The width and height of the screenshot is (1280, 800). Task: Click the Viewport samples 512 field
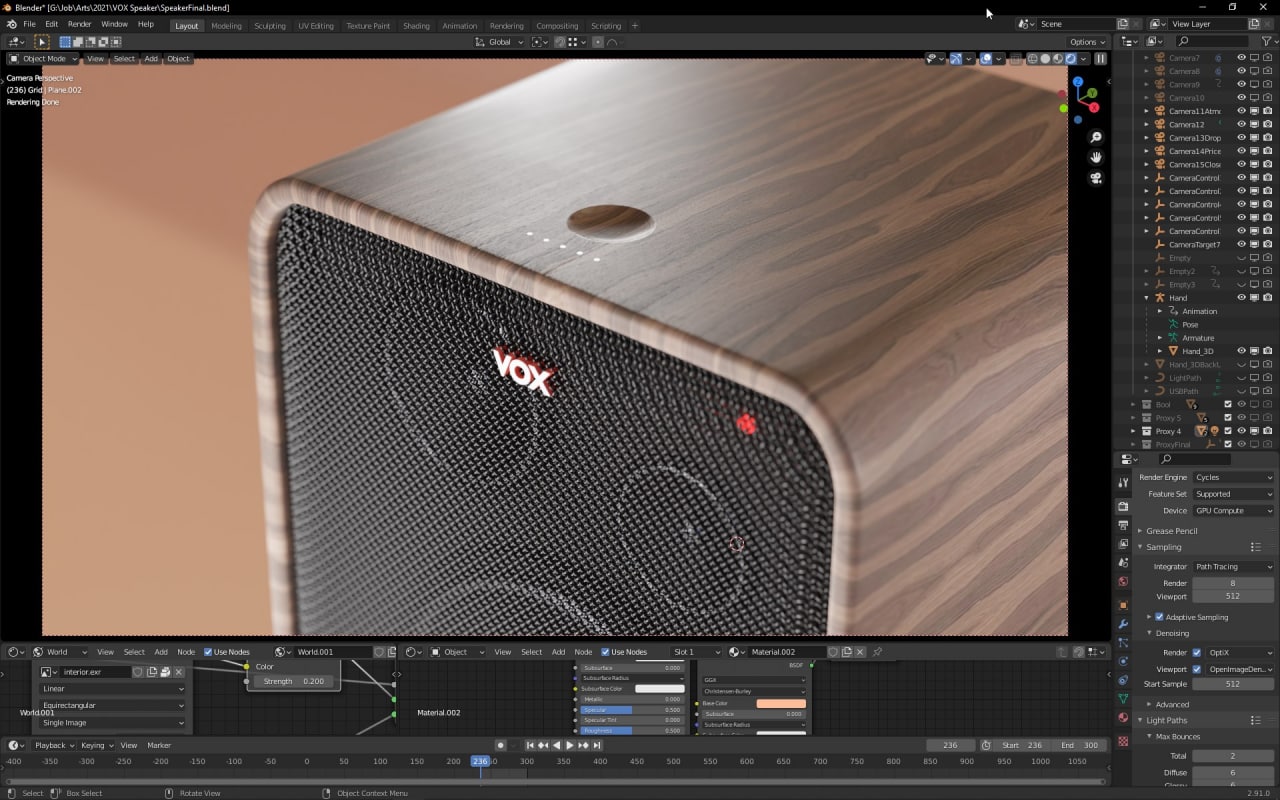[x=1233, y=596]
